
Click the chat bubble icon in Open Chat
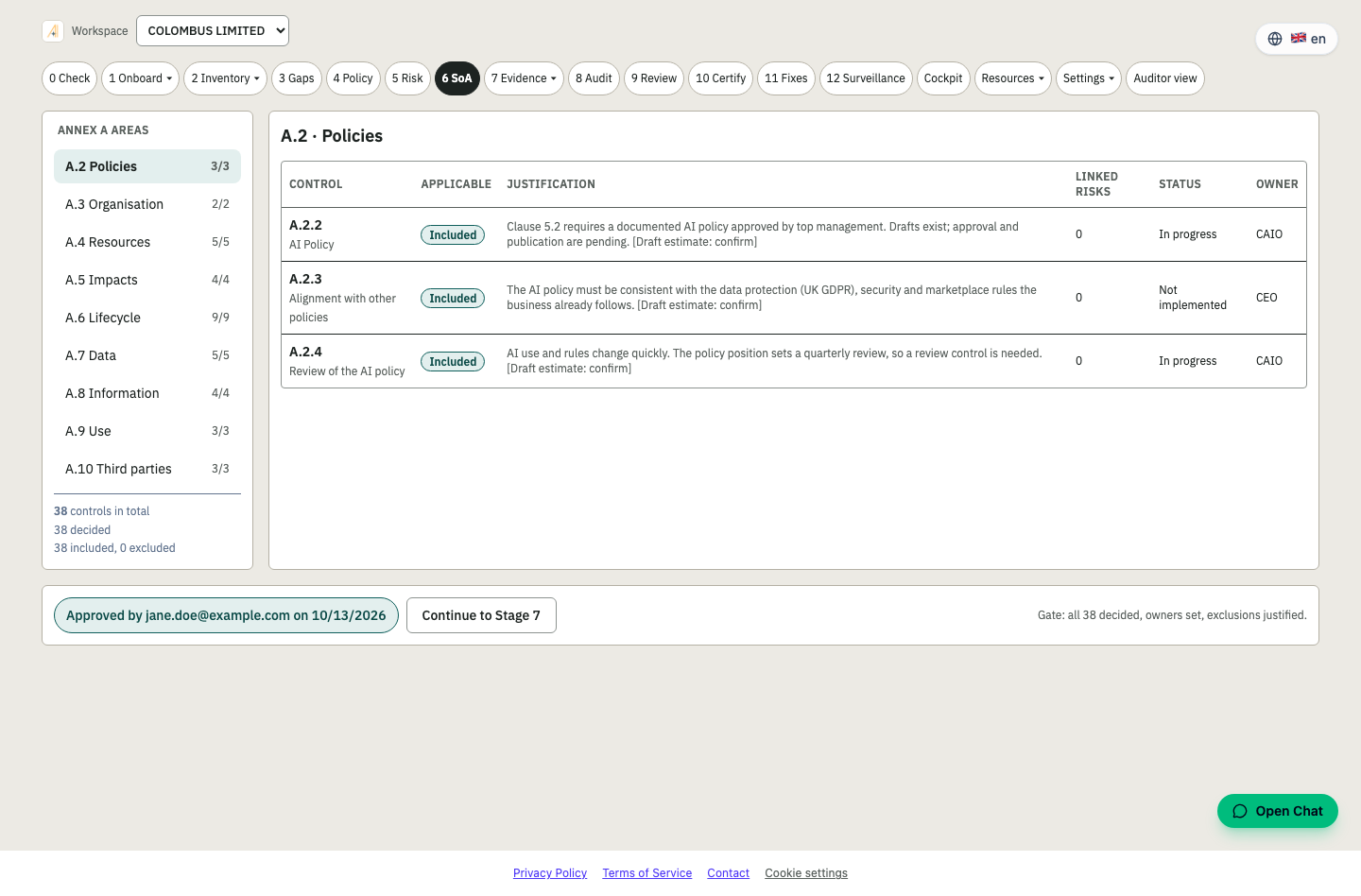[1240, 811]
